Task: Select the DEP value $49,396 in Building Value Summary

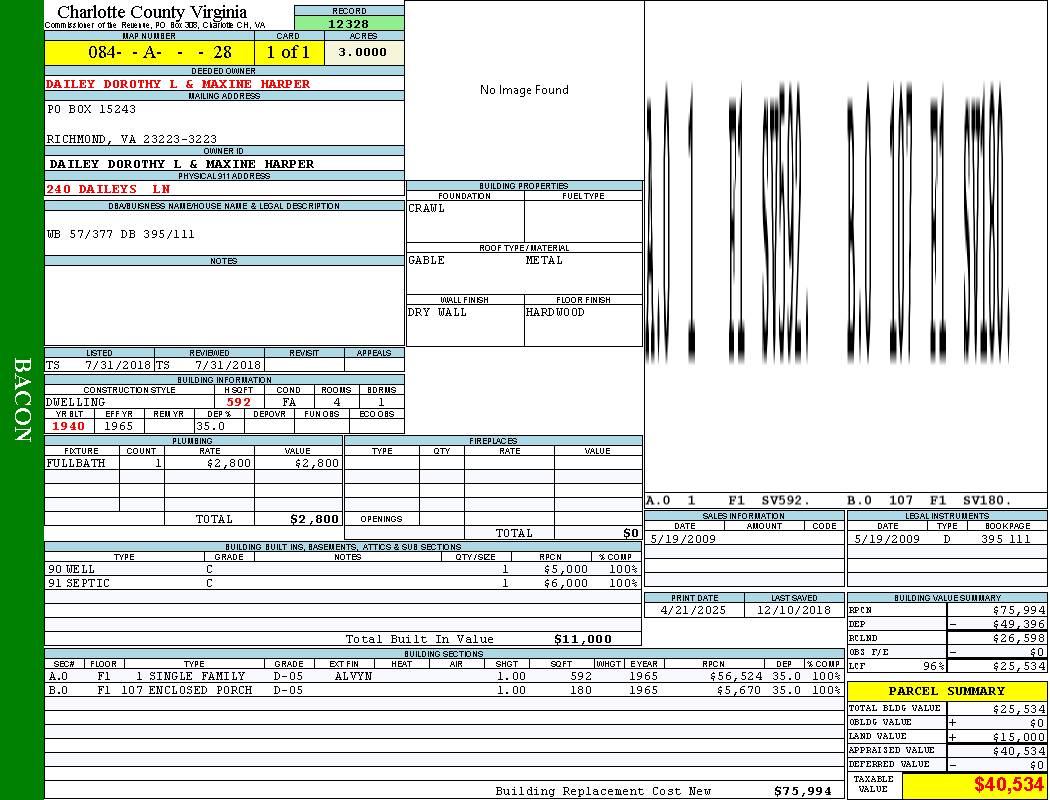Action: 1019,624
